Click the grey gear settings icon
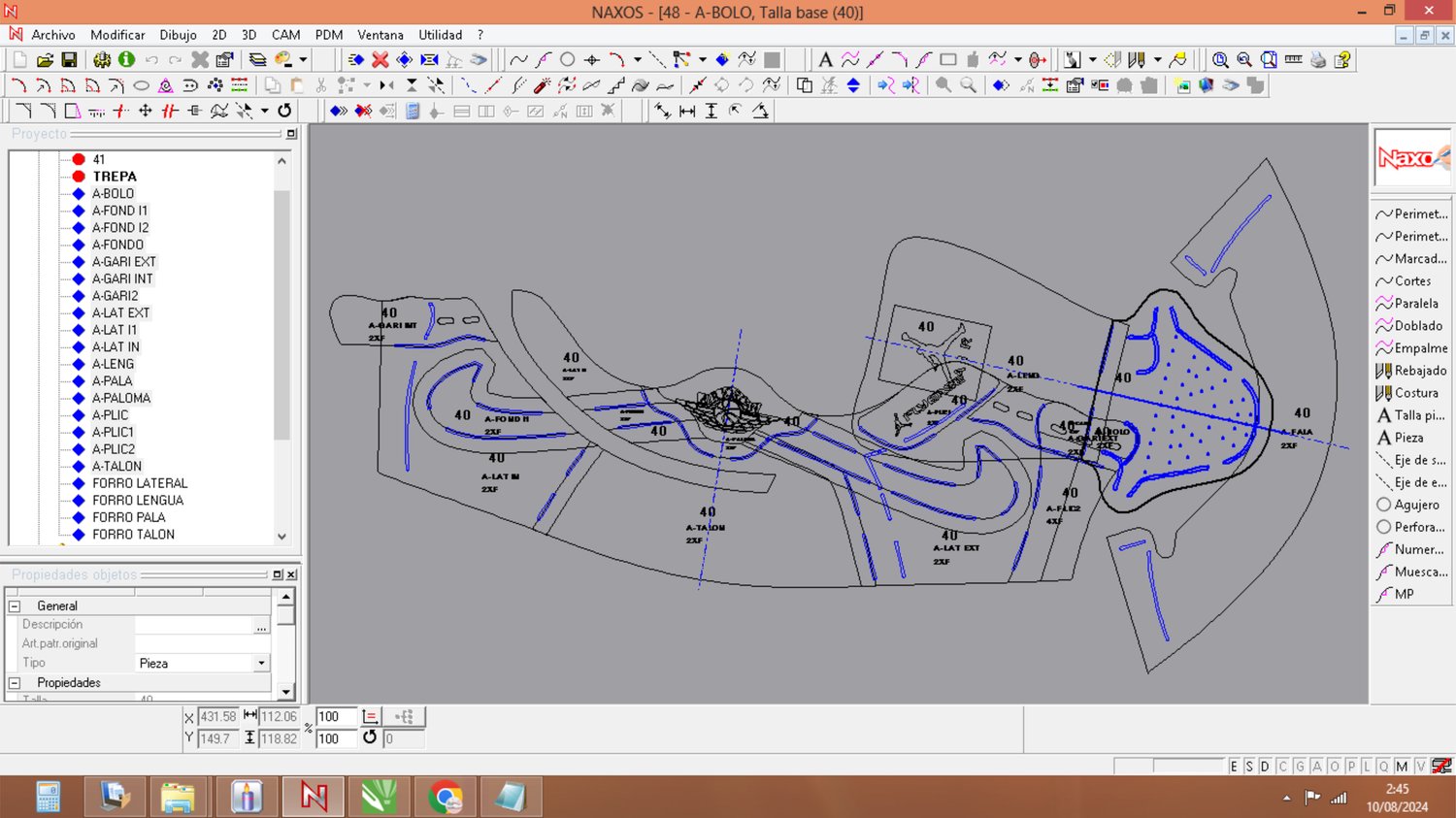The height and width of the screenshot is (818, 1456). point(102,60)
